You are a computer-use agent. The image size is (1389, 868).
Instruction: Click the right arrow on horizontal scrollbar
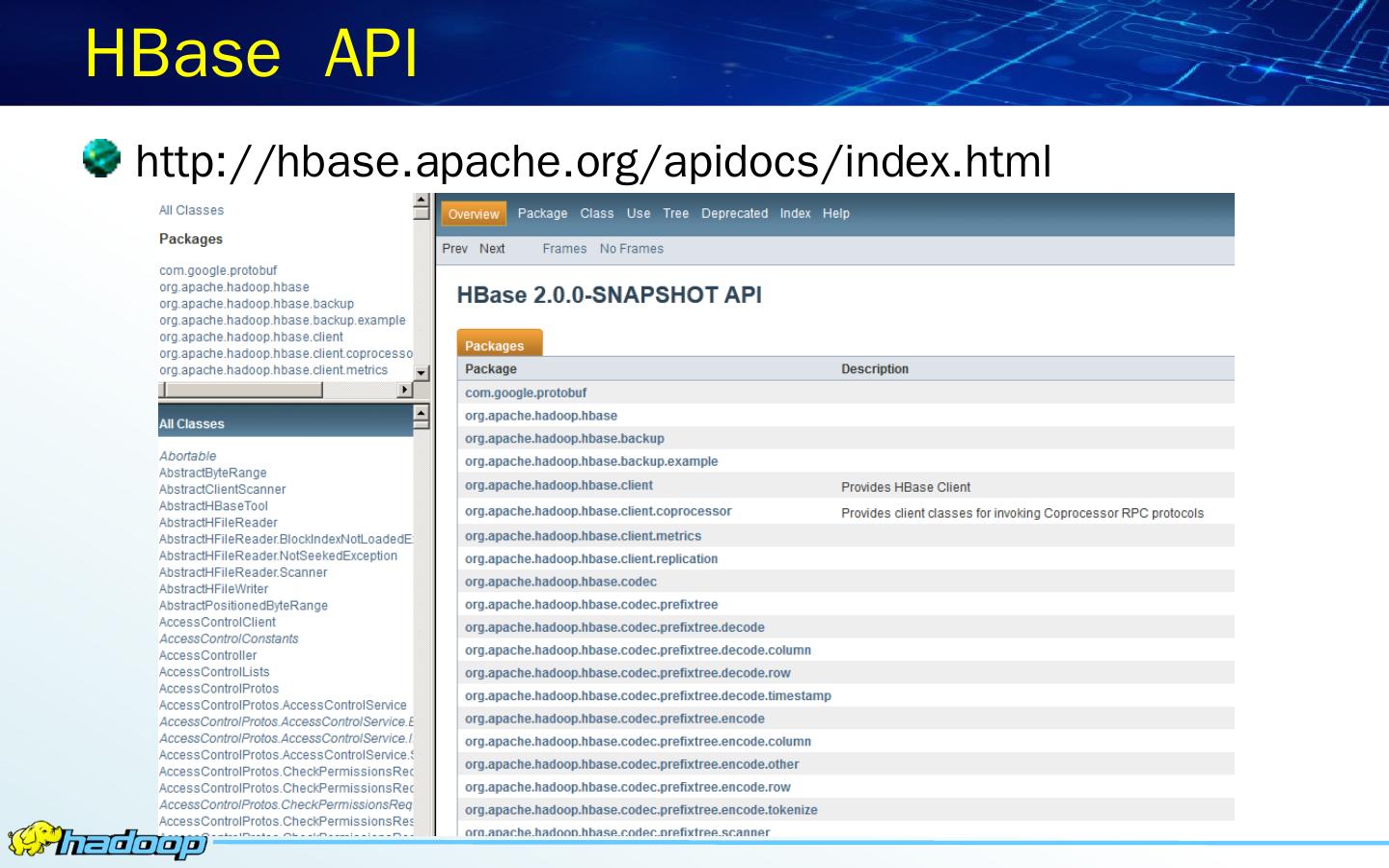click(405, 390)
